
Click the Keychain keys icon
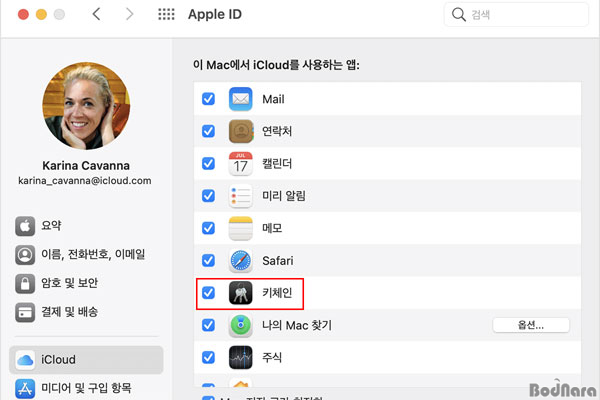point(241,293)
